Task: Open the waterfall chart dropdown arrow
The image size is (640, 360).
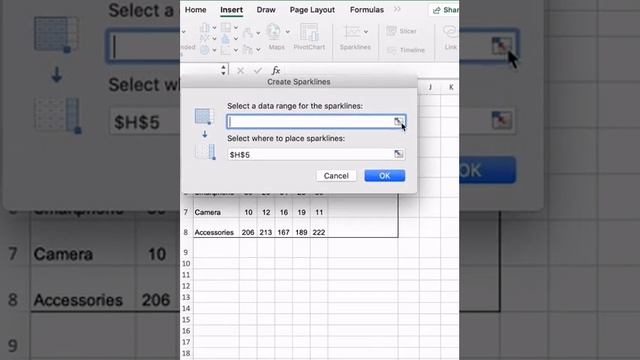Action: pos(258,33)
